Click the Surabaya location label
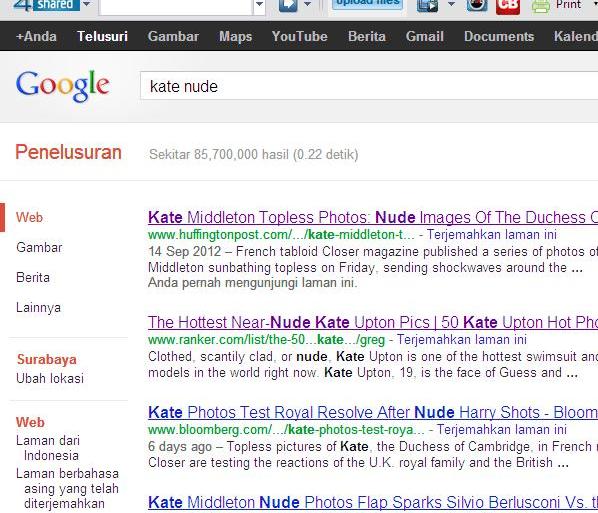The height and width of the screenshot is (513, 598). (x=47, y=359)
